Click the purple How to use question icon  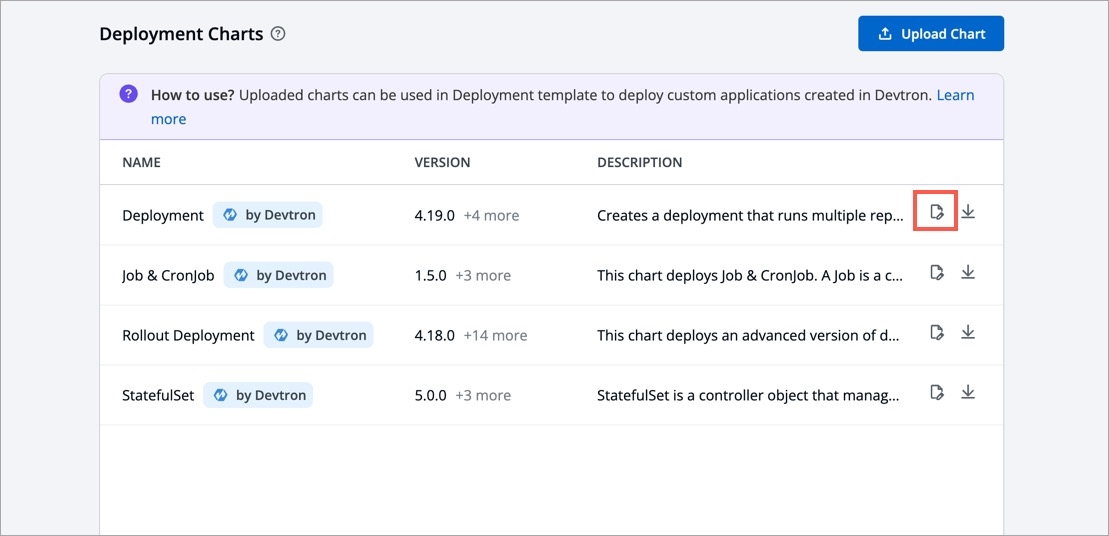click(128, 94)
